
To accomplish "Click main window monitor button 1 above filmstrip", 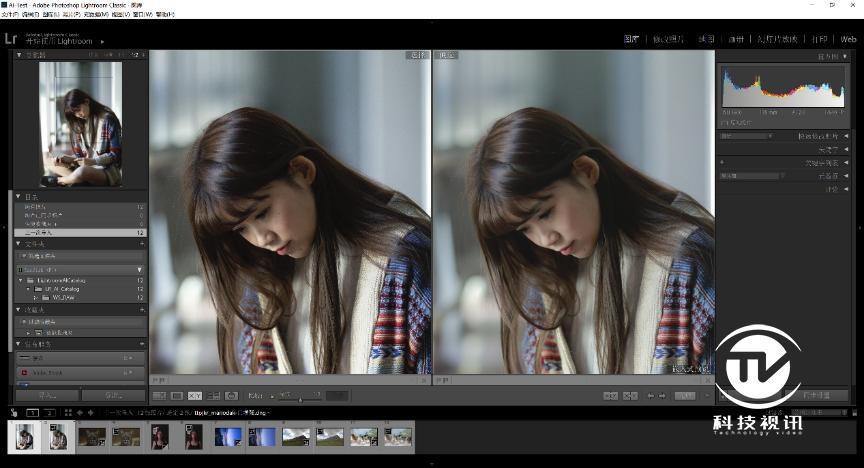I will click(x=33, y=412).
